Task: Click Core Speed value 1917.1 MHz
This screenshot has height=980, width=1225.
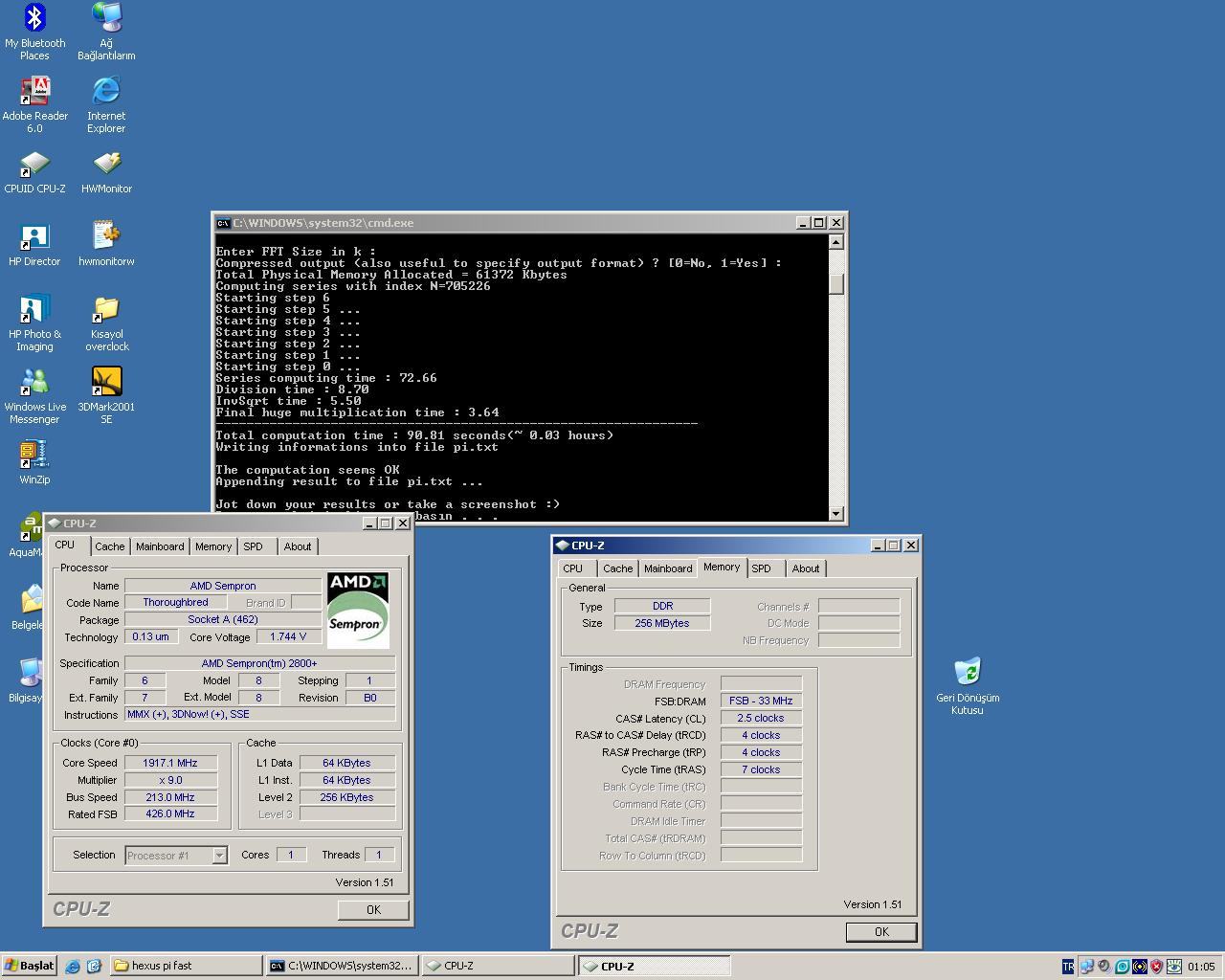Action: point(170,763)
